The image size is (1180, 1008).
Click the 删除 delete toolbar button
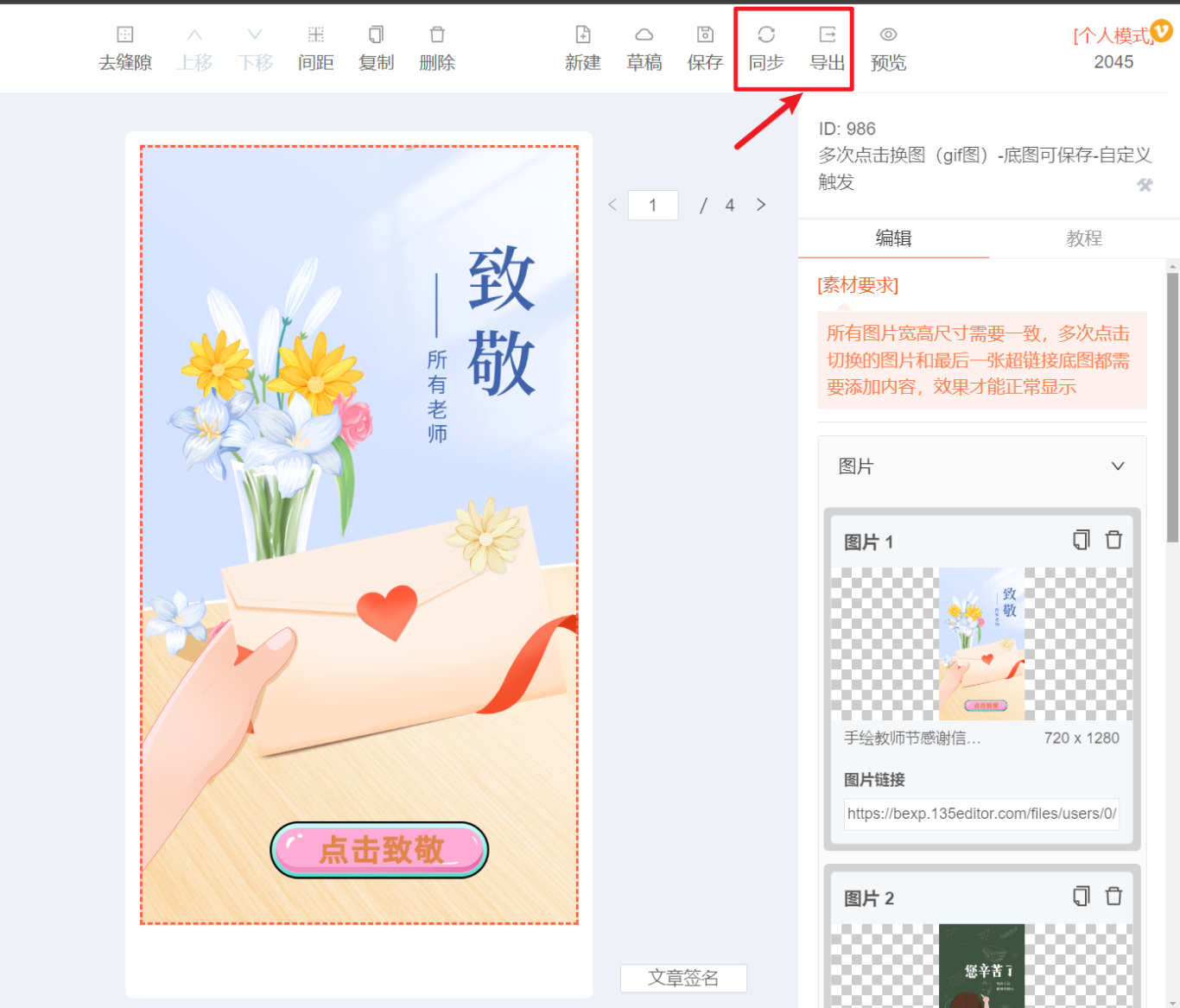[437, 48]
